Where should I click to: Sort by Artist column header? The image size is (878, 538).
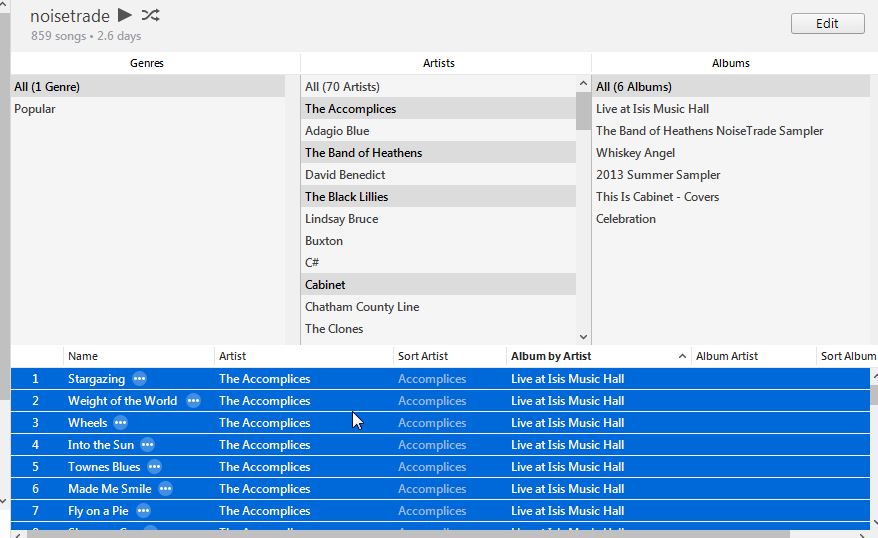click(x=303, y=356)
